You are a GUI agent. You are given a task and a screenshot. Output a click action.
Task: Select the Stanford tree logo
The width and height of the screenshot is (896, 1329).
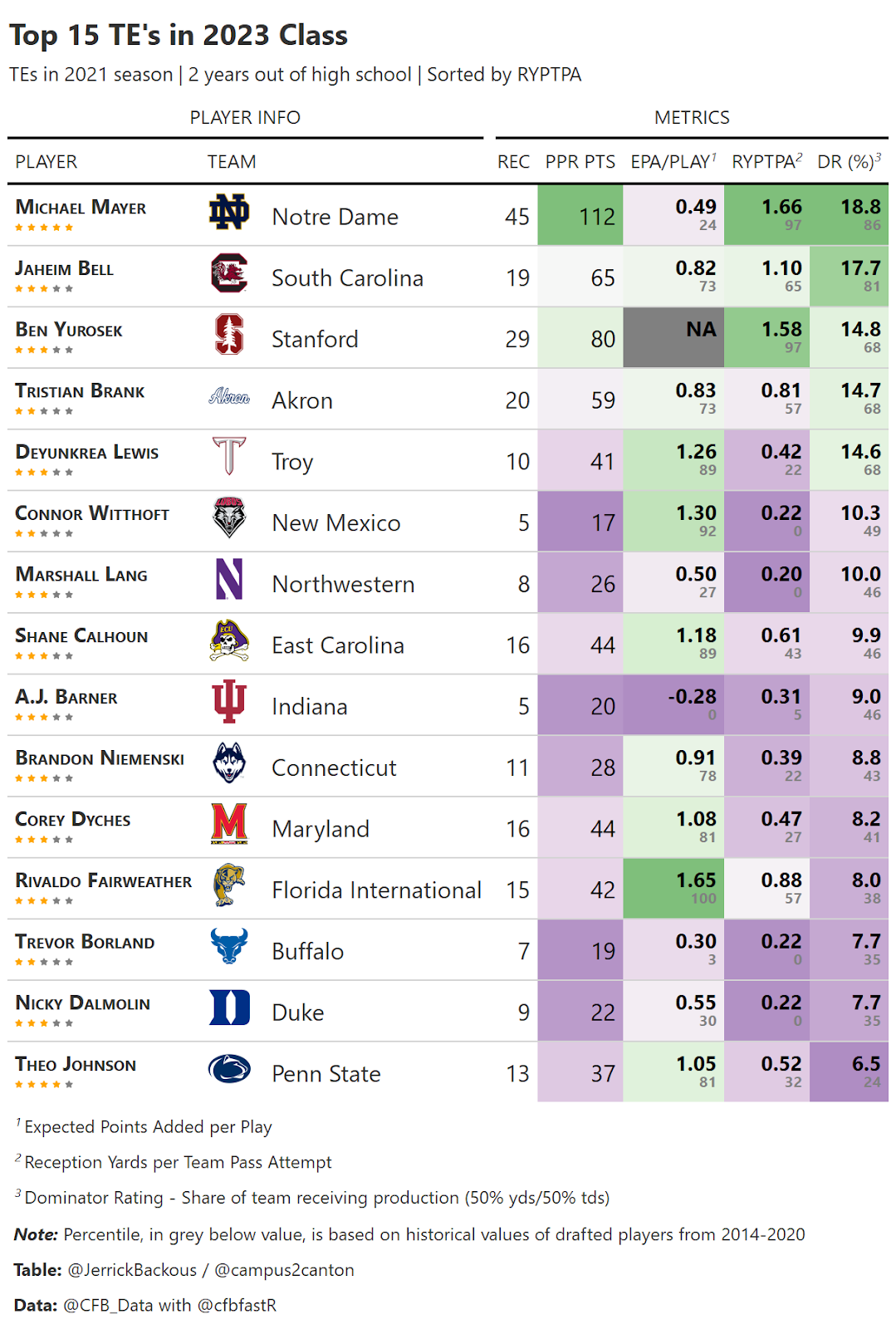(x=228, y=334)
